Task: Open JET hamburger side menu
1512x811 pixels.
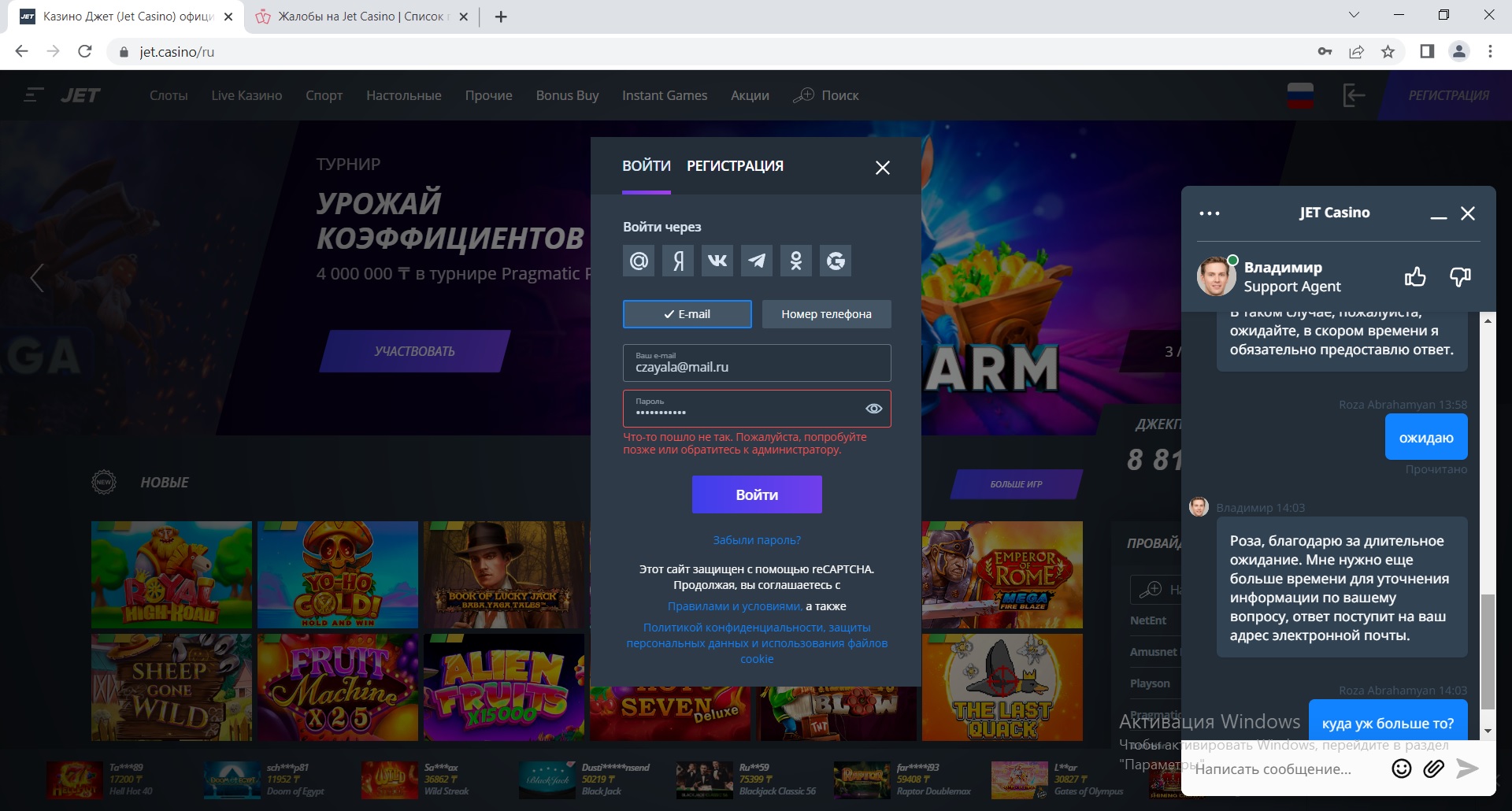Action: (33, 95)
